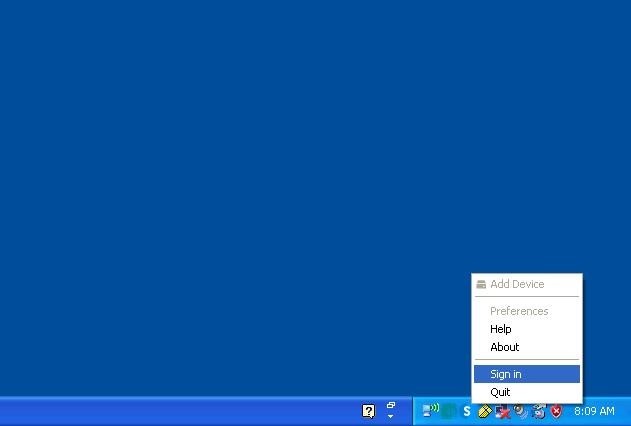631x426 pixels.
Task: Click the yellow striped tray icon
Action: pos(485,411)
